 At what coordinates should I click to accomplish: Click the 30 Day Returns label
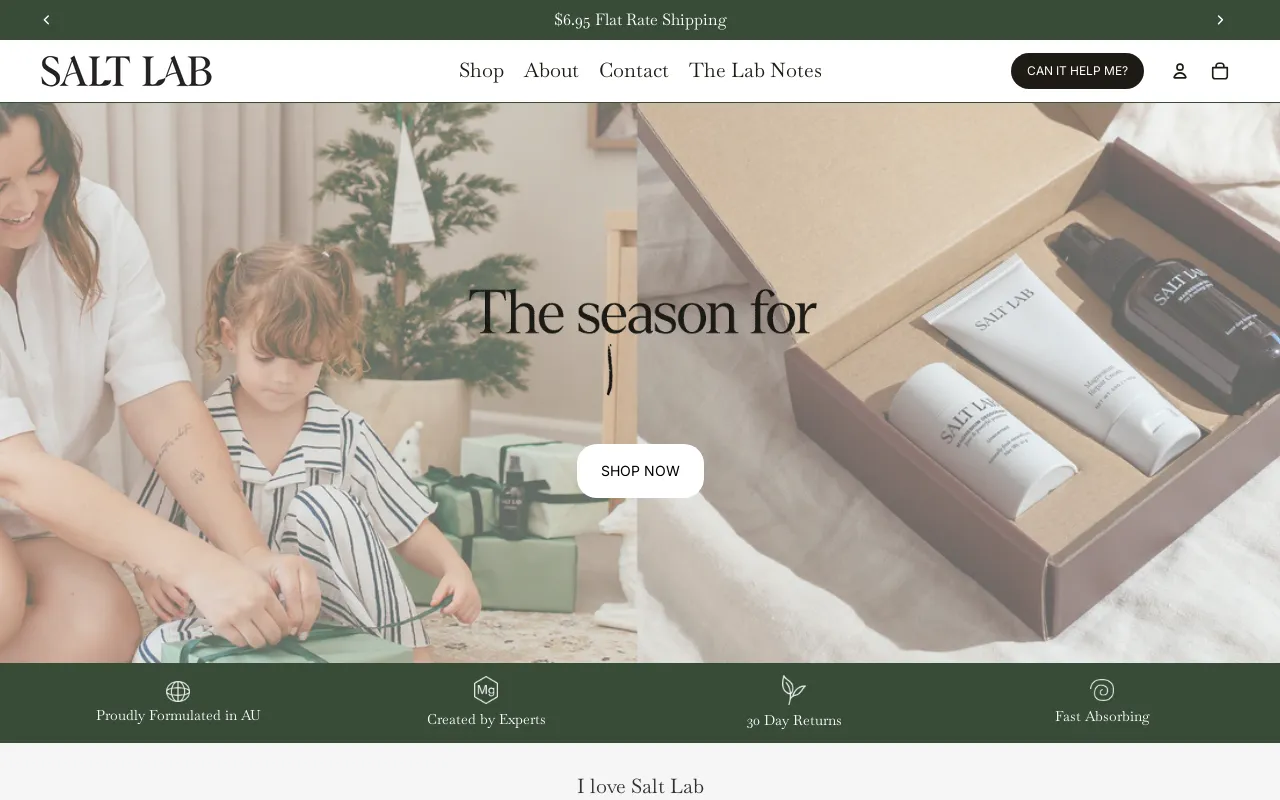[794, 720]
